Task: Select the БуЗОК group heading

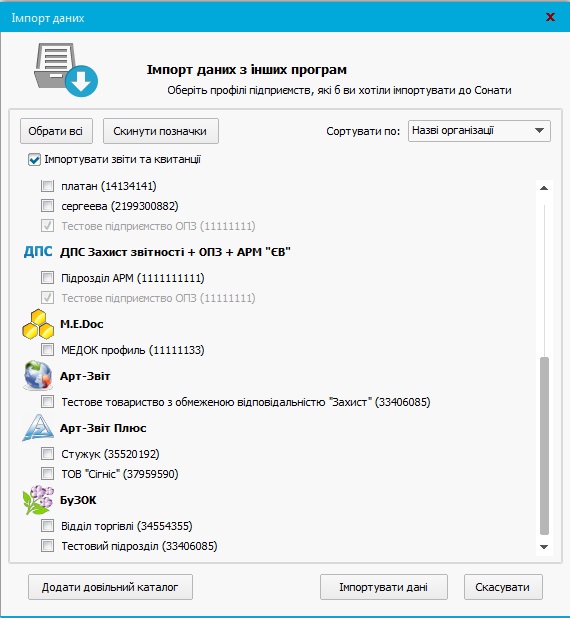Action: click(x=78, y=500)
